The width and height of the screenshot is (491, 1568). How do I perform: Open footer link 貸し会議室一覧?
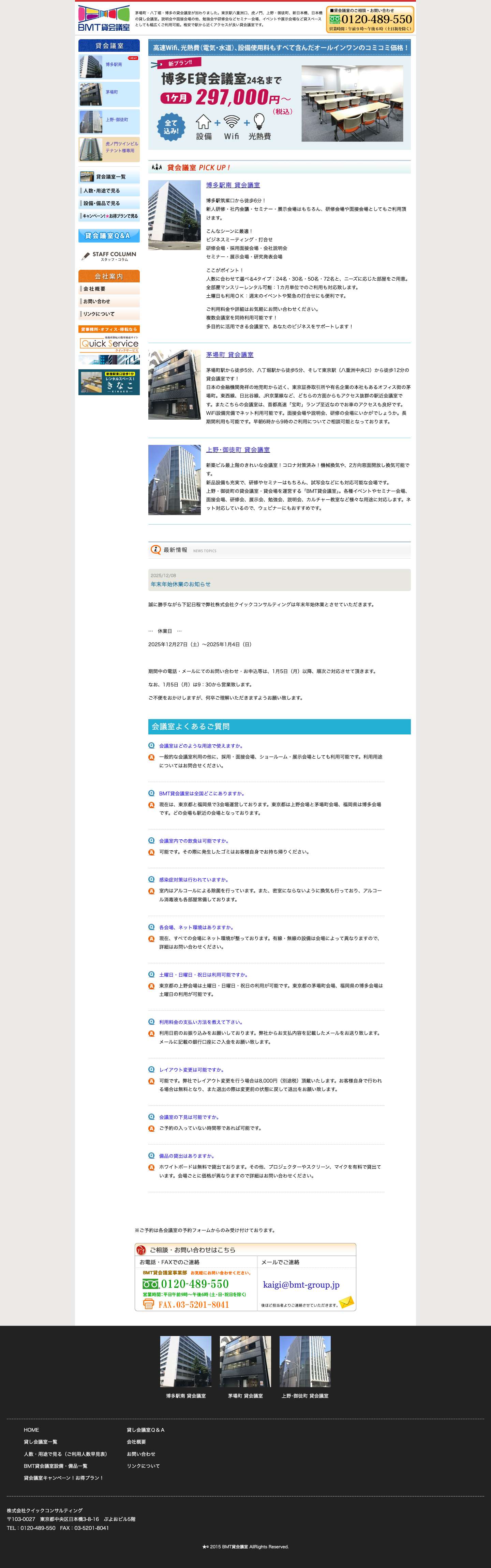[x=41, y=1442]
